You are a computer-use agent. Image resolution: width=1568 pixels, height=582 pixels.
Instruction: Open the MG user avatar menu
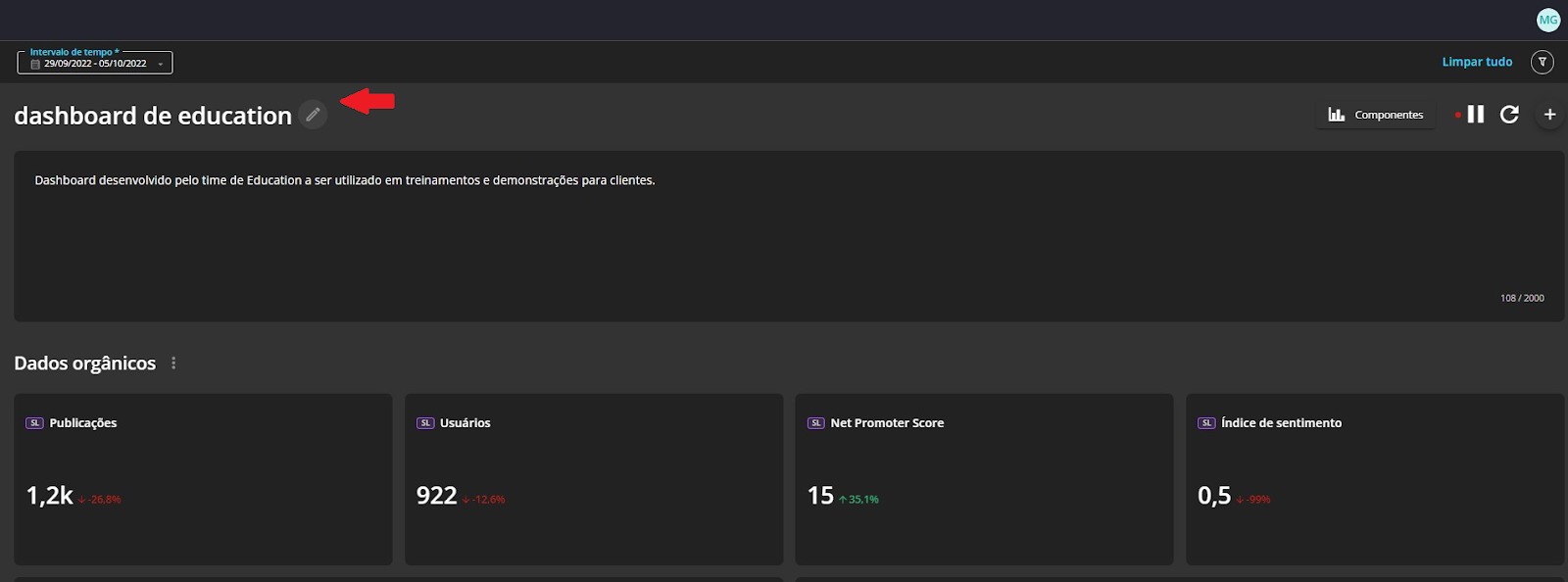(x=1548, y=20)
